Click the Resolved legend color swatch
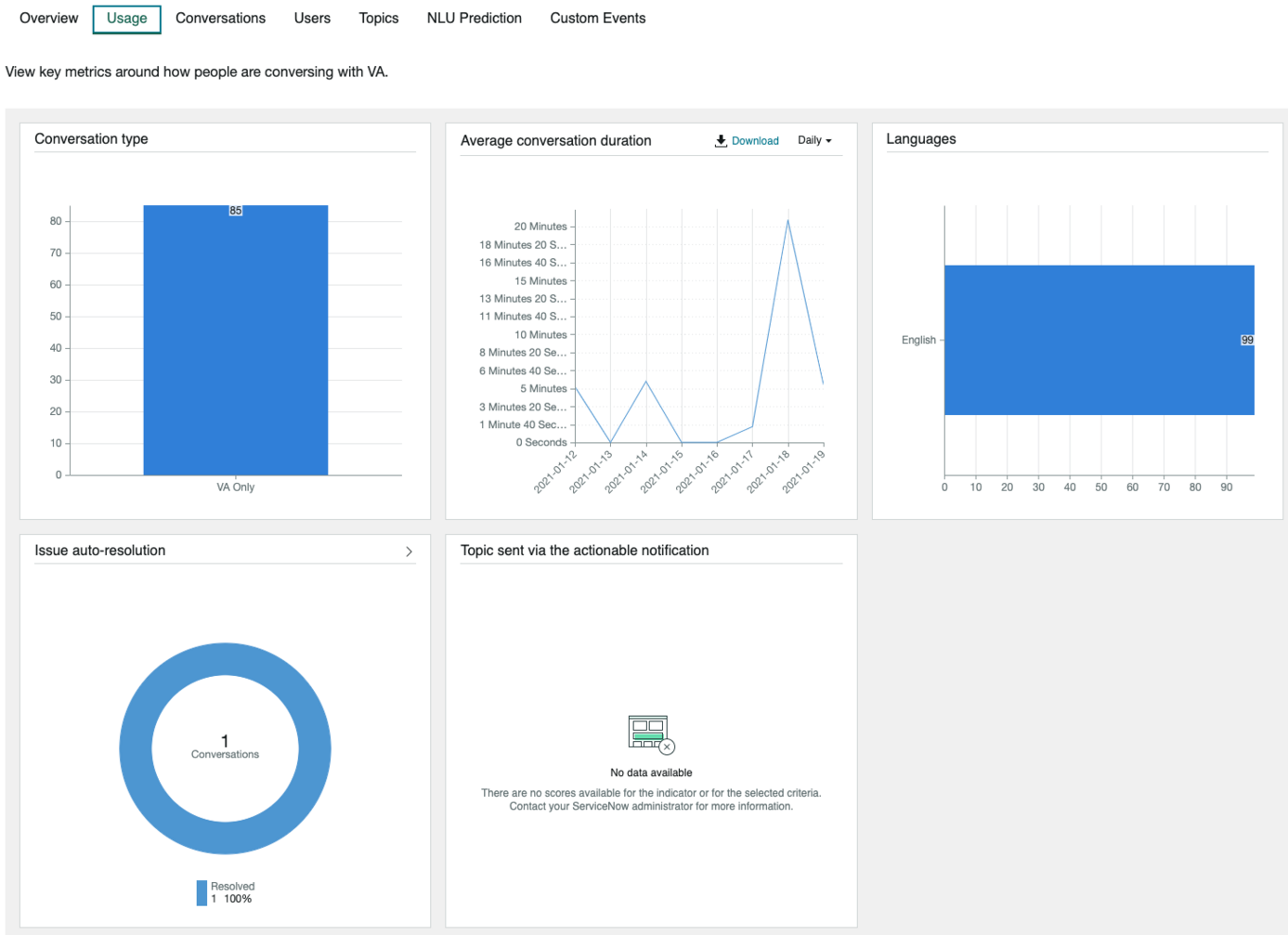The height and width of the screenshot is (935, 1288). (x=202, y=893)
